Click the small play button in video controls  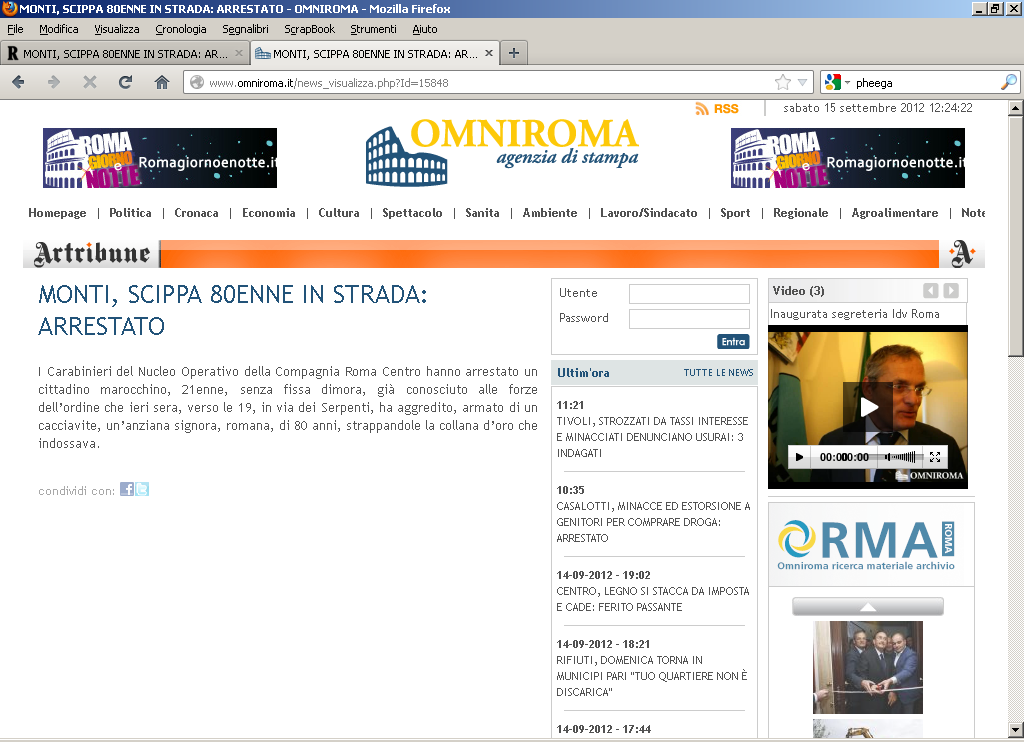tap(799, 457)
